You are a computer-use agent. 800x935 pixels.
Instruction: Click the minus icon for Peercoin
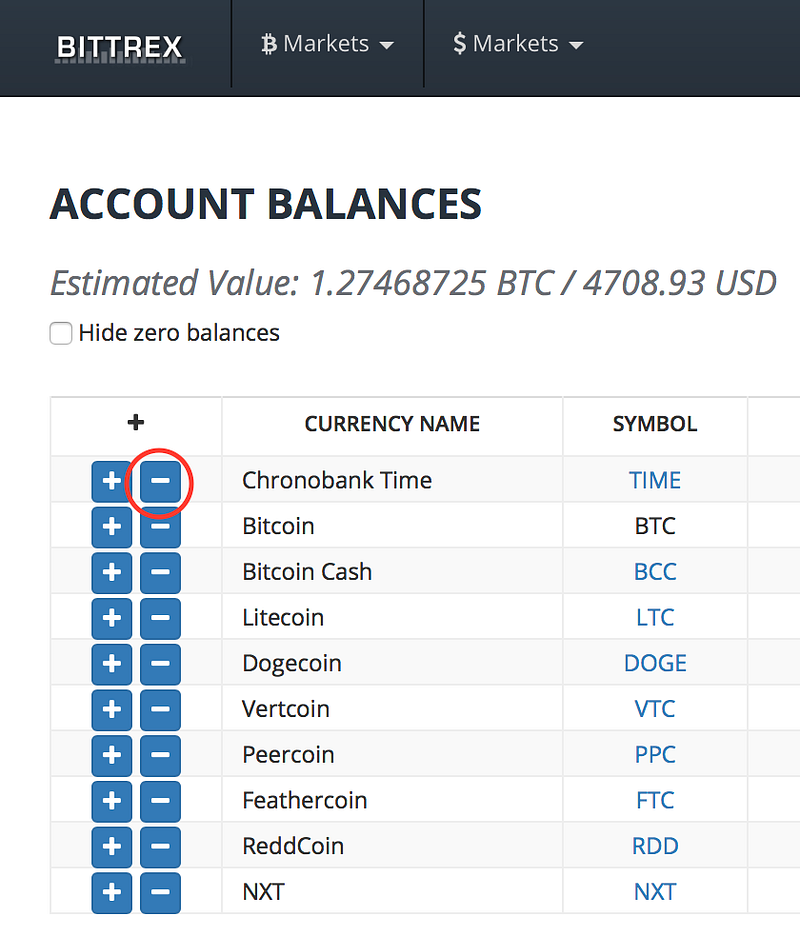point(160,756)
